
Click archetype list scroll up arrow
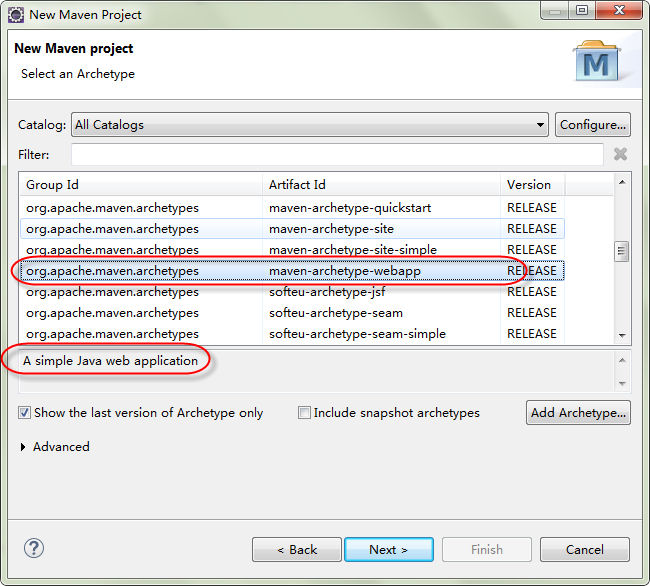tap(622, 182)
